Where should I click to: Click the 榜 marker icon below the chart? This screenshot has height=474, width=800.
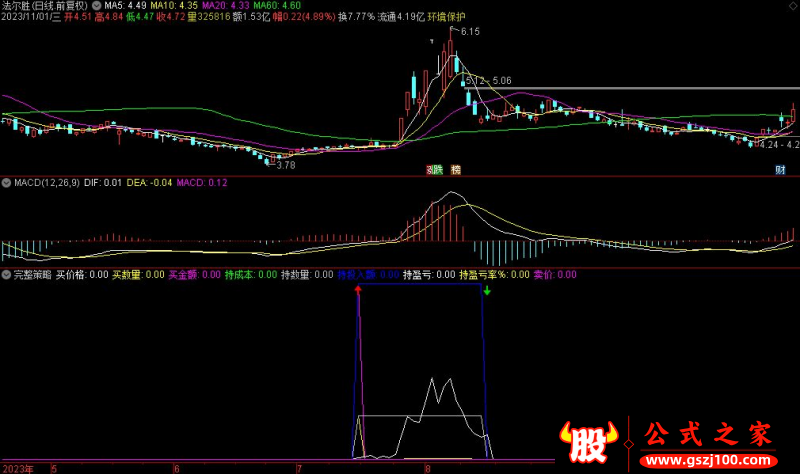pyautogui.click(x=456, y=170)
